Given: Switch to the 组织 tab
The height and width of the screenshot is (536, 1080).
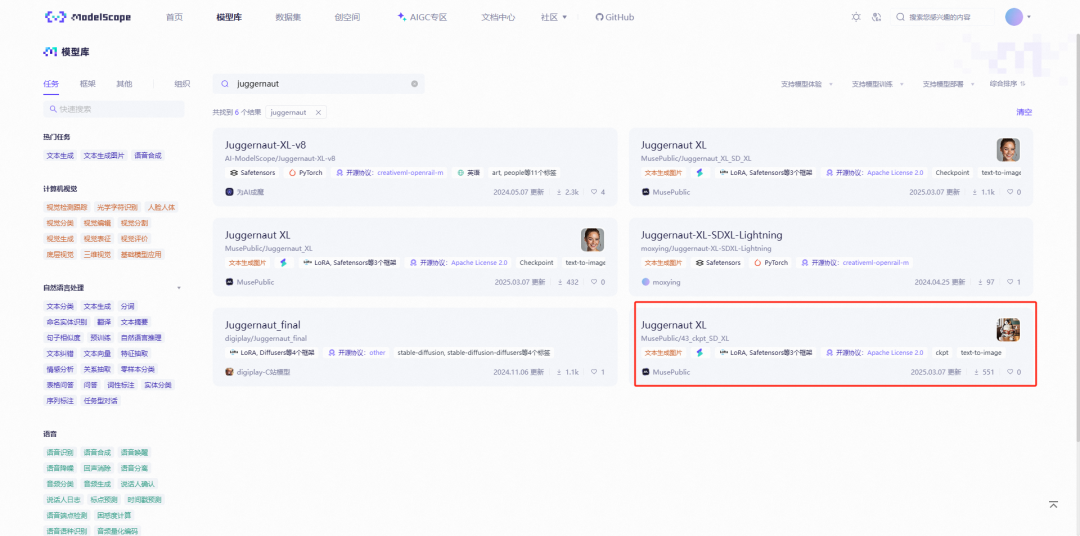Looking at the screenshot, I should point(182,84).
